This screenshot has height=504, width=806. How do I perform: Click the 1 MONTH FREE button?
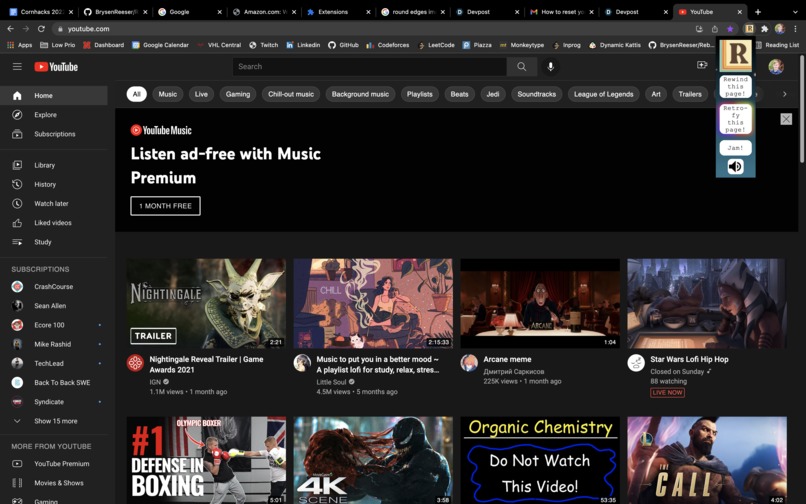[x=166, y=206]
